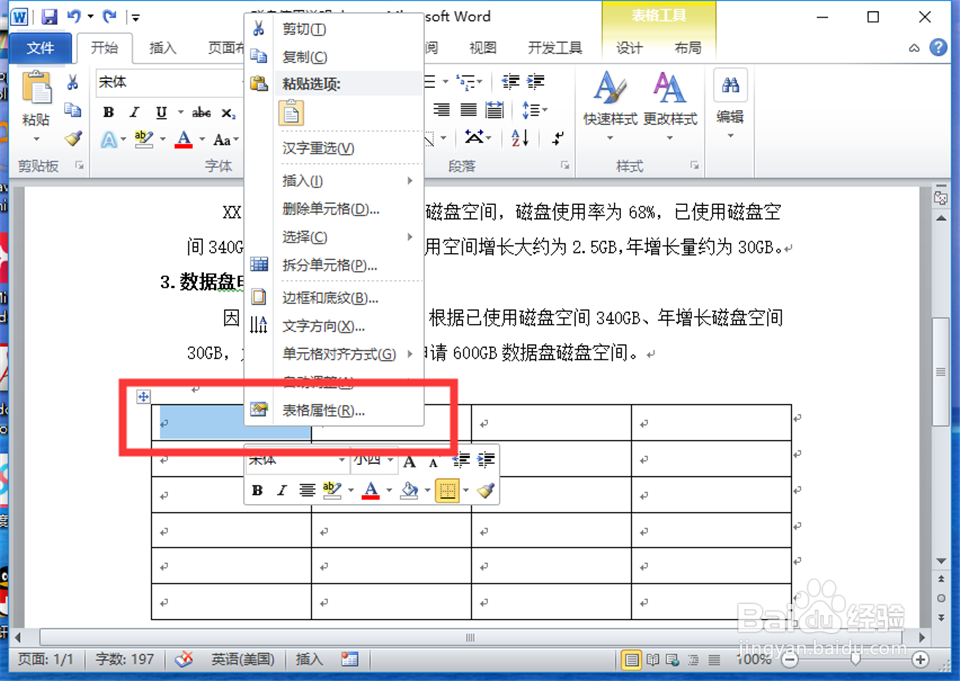This screenshot has height=681, width=960.
Task: Toggle bold on the mini toolbar
Action: [256, 490]
